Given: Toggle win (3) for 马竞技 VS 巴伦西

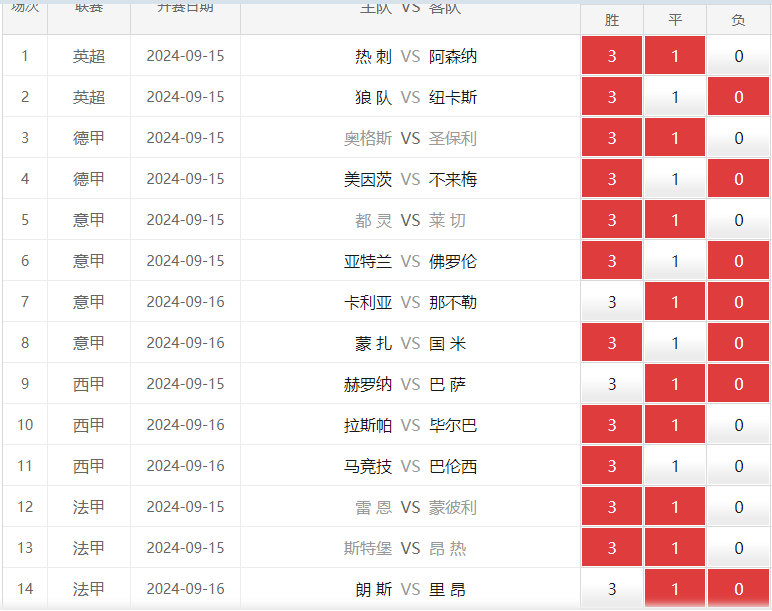Looking at the screenshot, I should click(x=611, y=466).
